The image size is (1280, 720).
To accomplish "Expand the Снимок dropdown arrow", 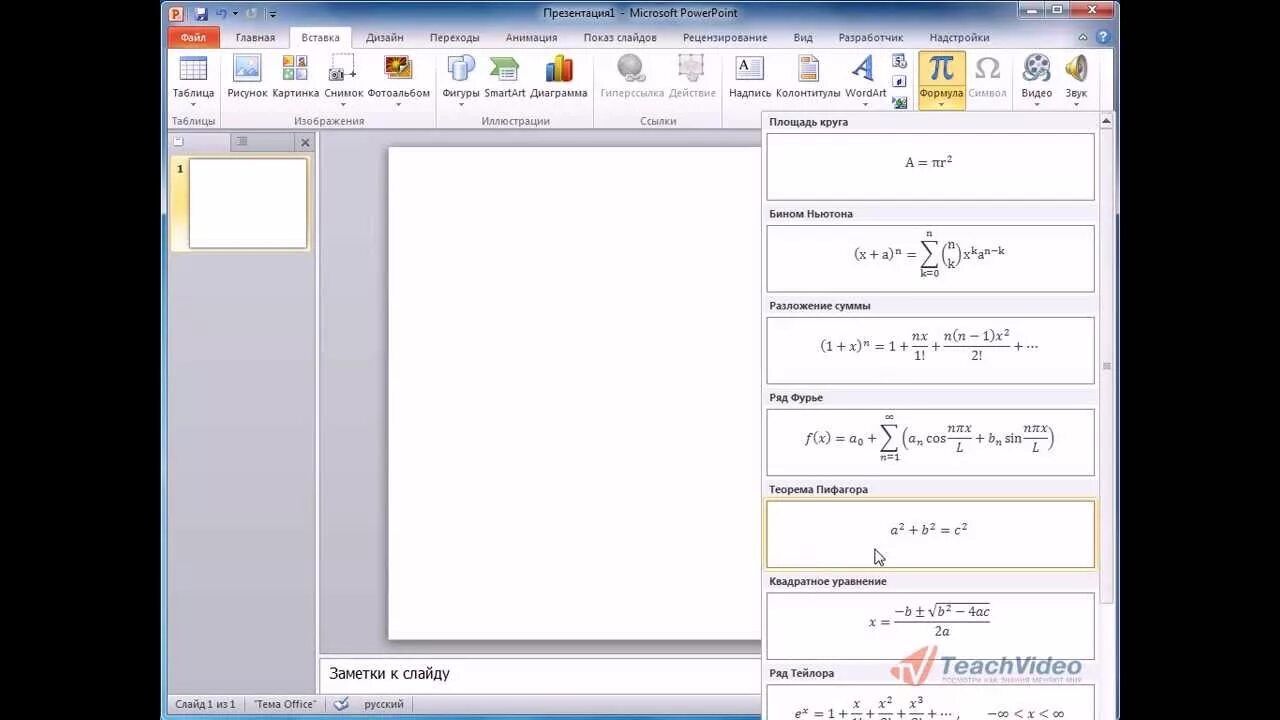I will [343, 104].
